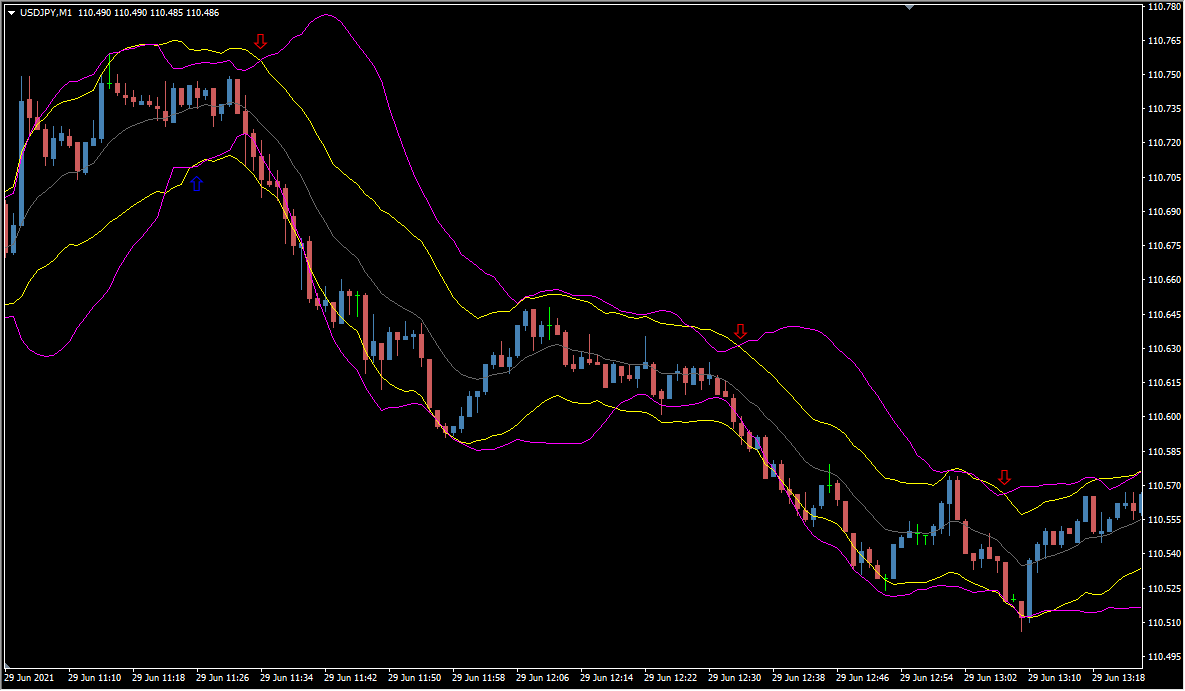Open the chart dropdown triangle beside USDJPY,M1
The width and height of the screenshot is (1185, 691).
pos(11,13)
